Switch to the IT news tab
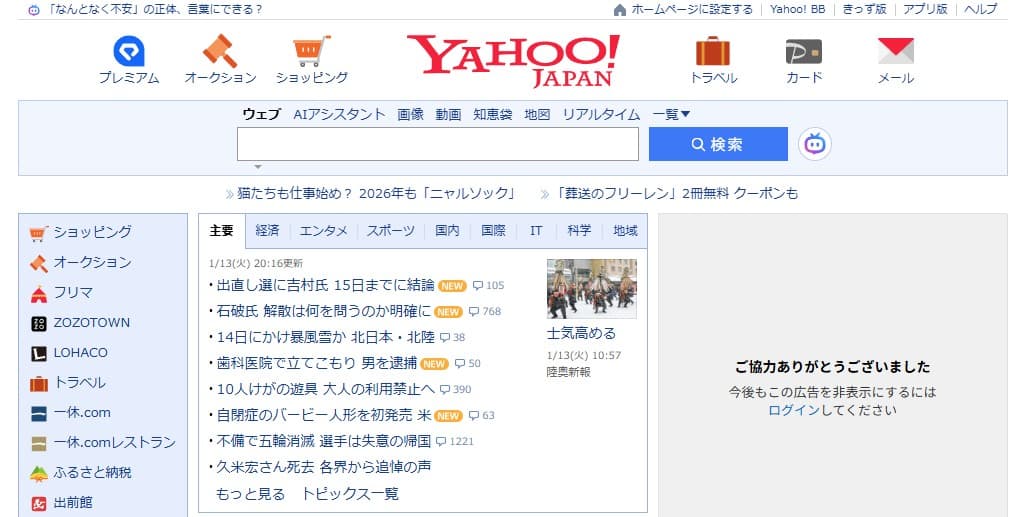This screenshot has width=1015, height=517. tap(536, 230)
